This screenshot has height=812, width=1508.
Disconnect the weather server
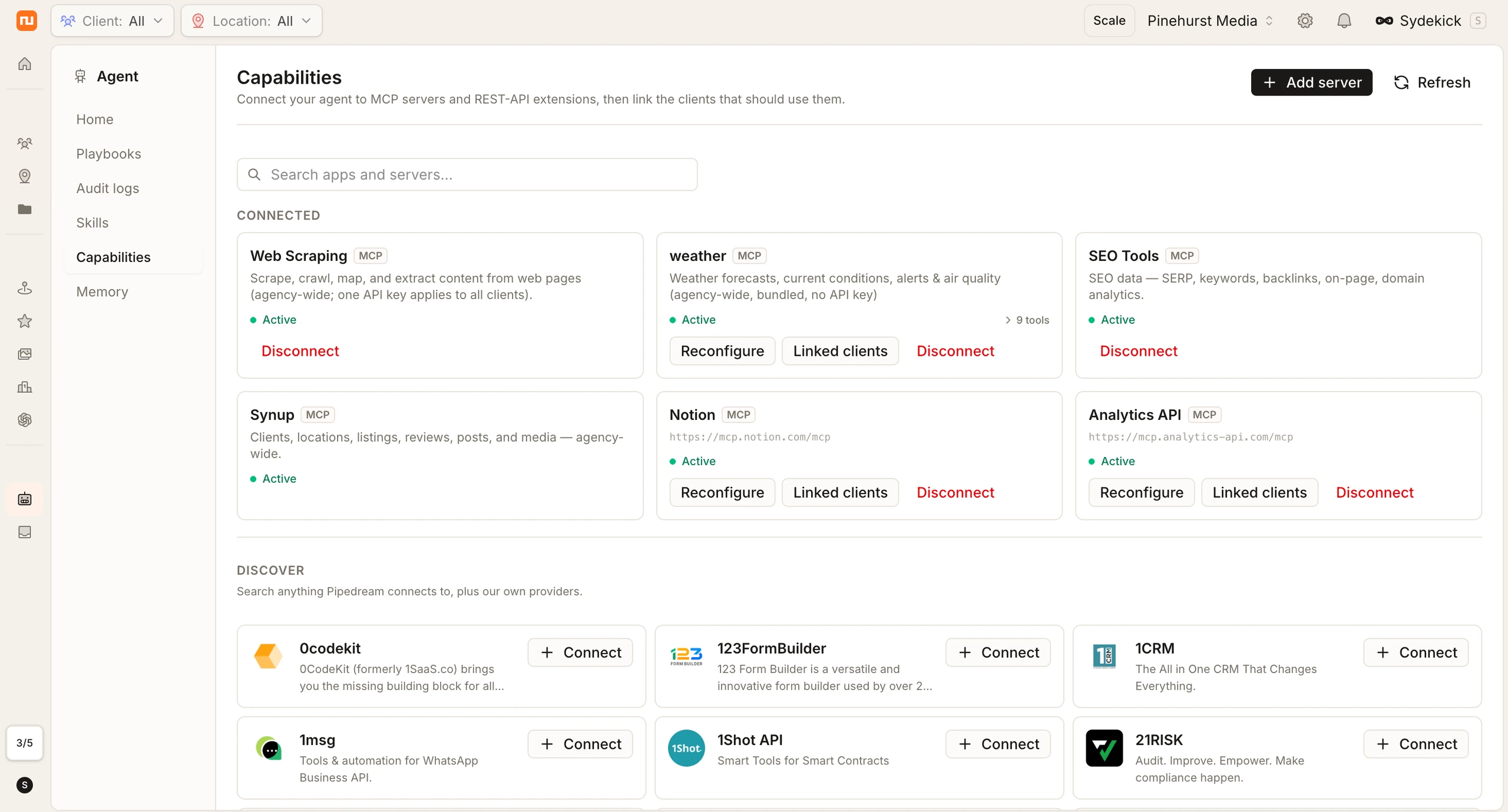pos(955,351)
